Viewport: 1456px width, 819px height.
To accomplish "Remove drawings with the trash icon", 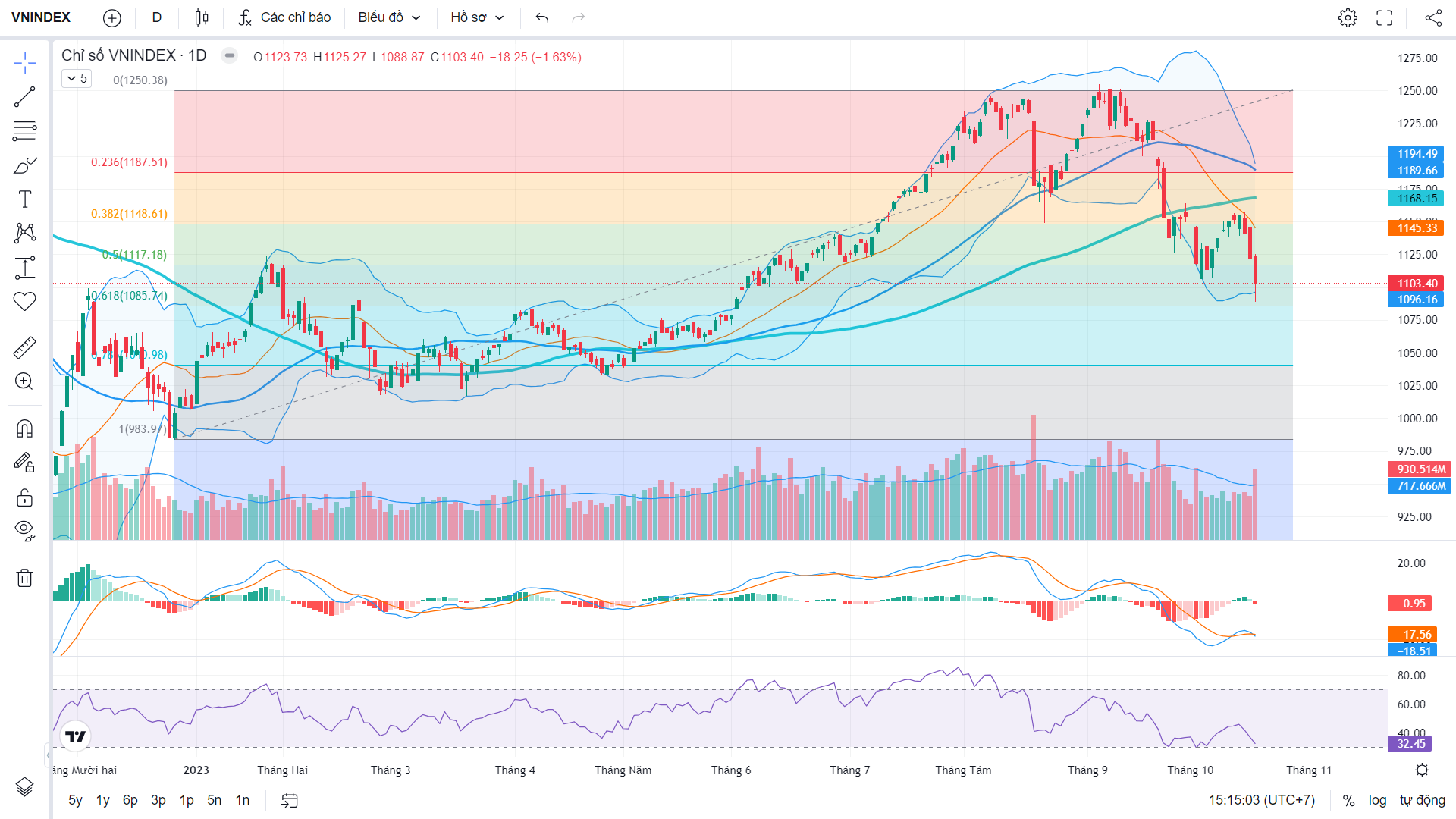I will 24,578.
